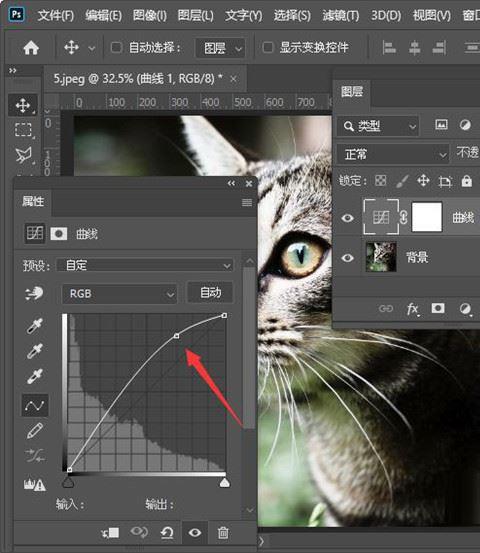
Task: Click the Home icon in options bar
Action: [31, 48]
